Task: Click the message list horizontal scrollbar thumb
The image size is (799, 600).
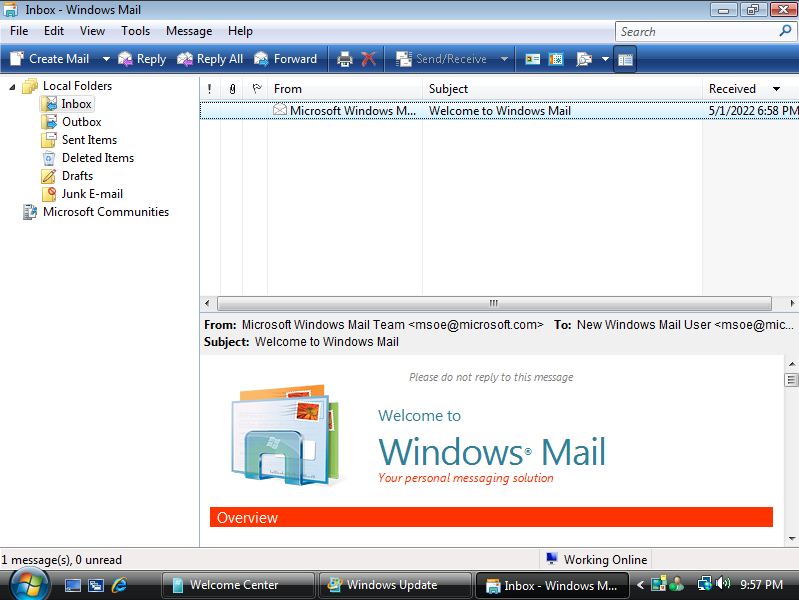Action: pyautogui.click(x=494, y=303)
